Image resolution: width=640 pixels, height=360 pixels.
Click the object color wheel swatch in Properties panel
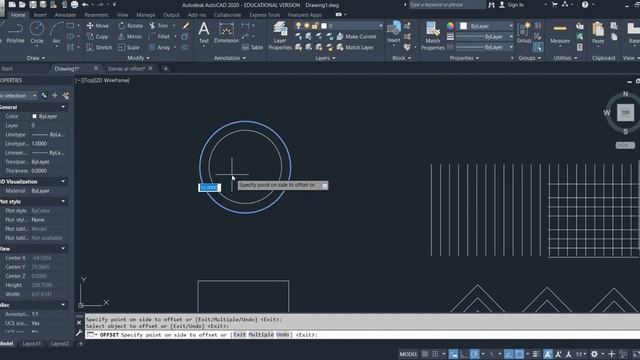tap(450, 26)
